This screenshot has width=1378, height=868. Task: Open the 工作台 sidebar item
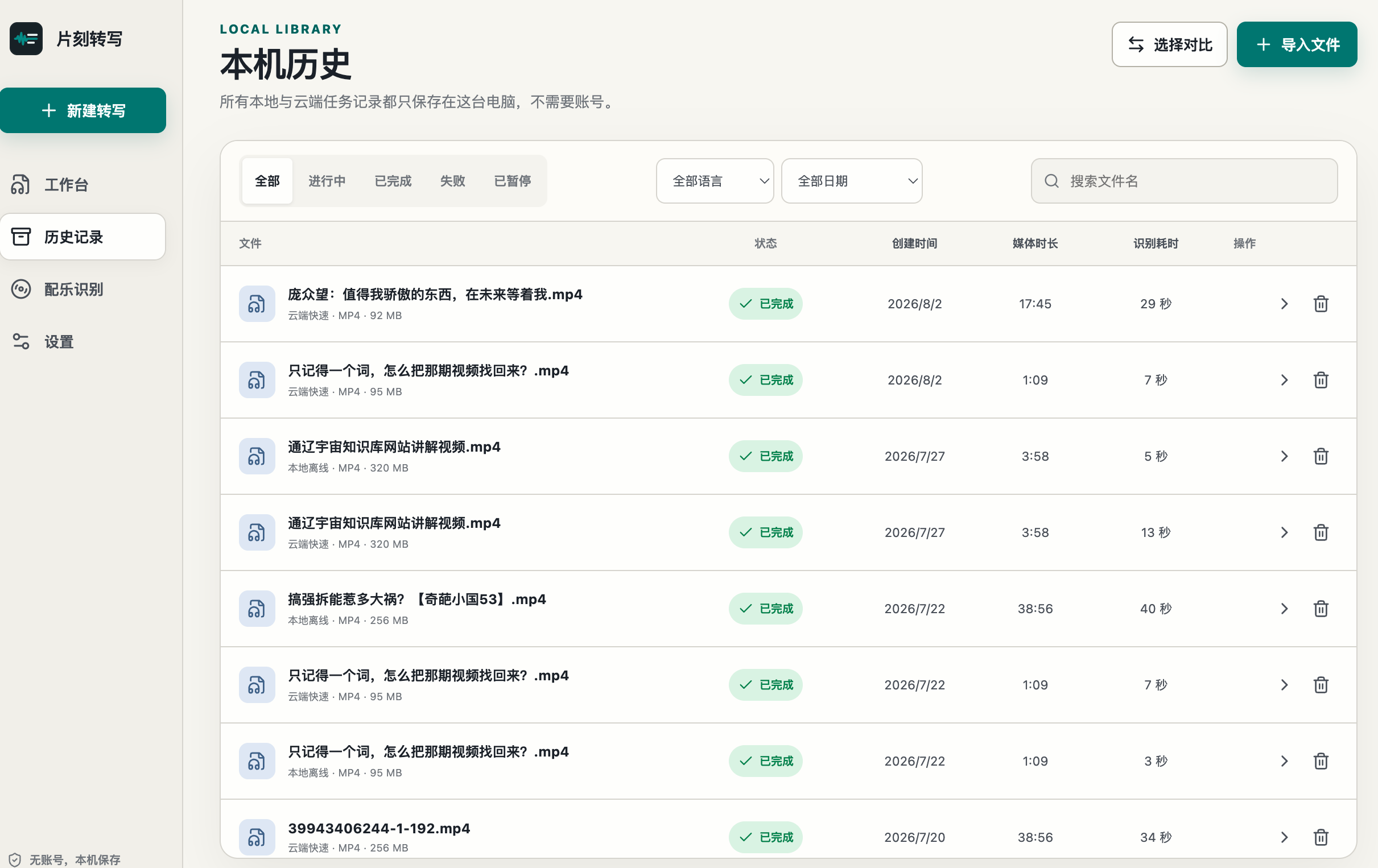pyautogui.click(x=83, y=185)
